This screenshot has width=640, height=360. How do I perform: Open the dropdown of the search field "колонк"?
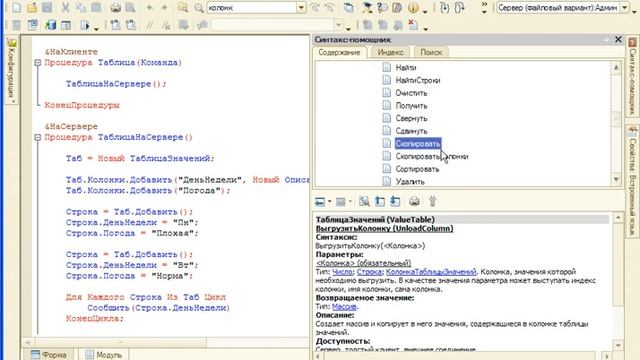pos(301,7)
